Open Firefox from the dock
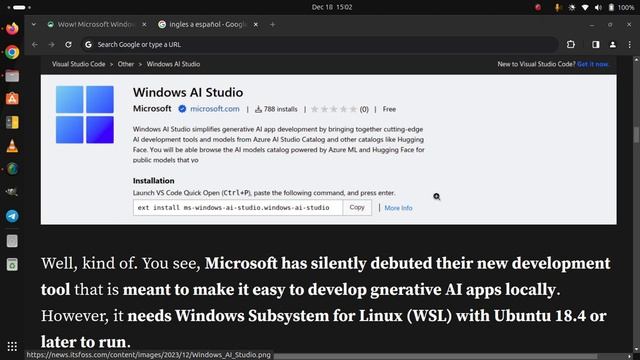 (x=12, y=29)
